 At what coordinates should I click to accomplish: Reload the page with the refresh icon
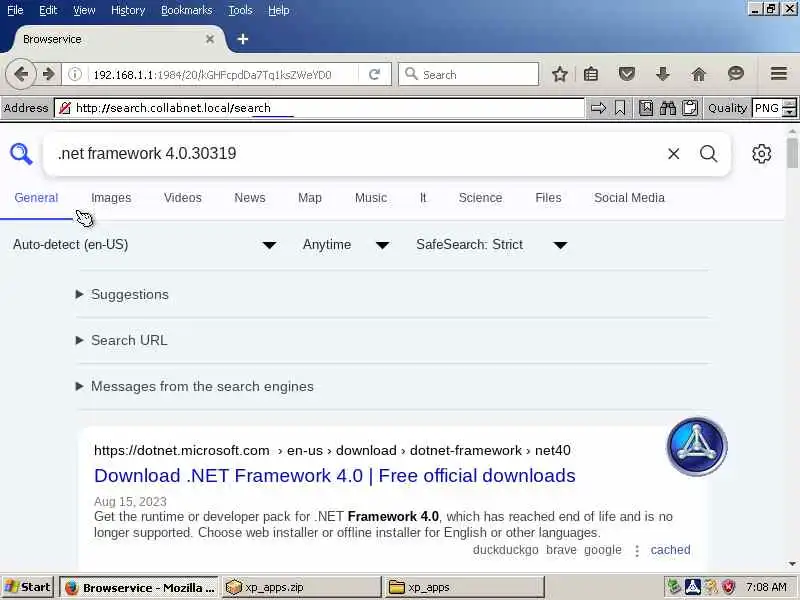(x=374, y=74)
